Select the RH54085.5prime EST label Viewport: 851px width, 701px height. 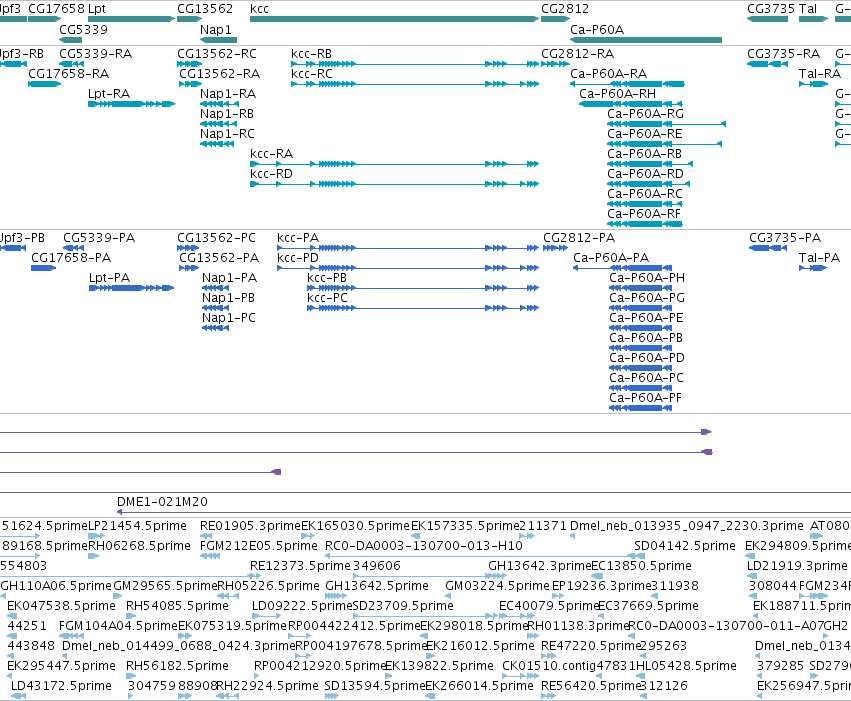pyautogui.click(x=177, y=606)
